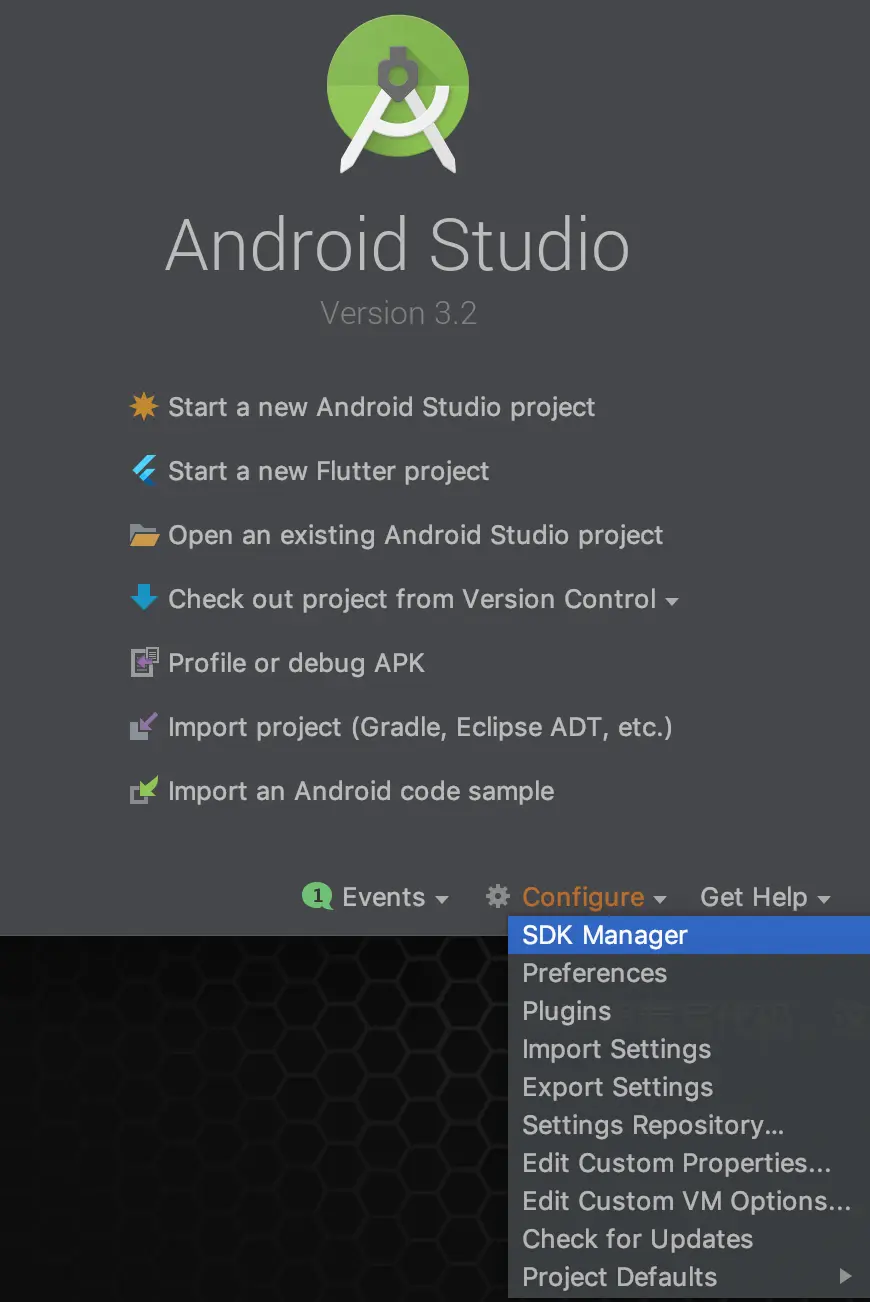This screenshot has height=1302, width=870.
Task: Open the Events dropdown
Action: pyautogui.click(x=395, y=897)
